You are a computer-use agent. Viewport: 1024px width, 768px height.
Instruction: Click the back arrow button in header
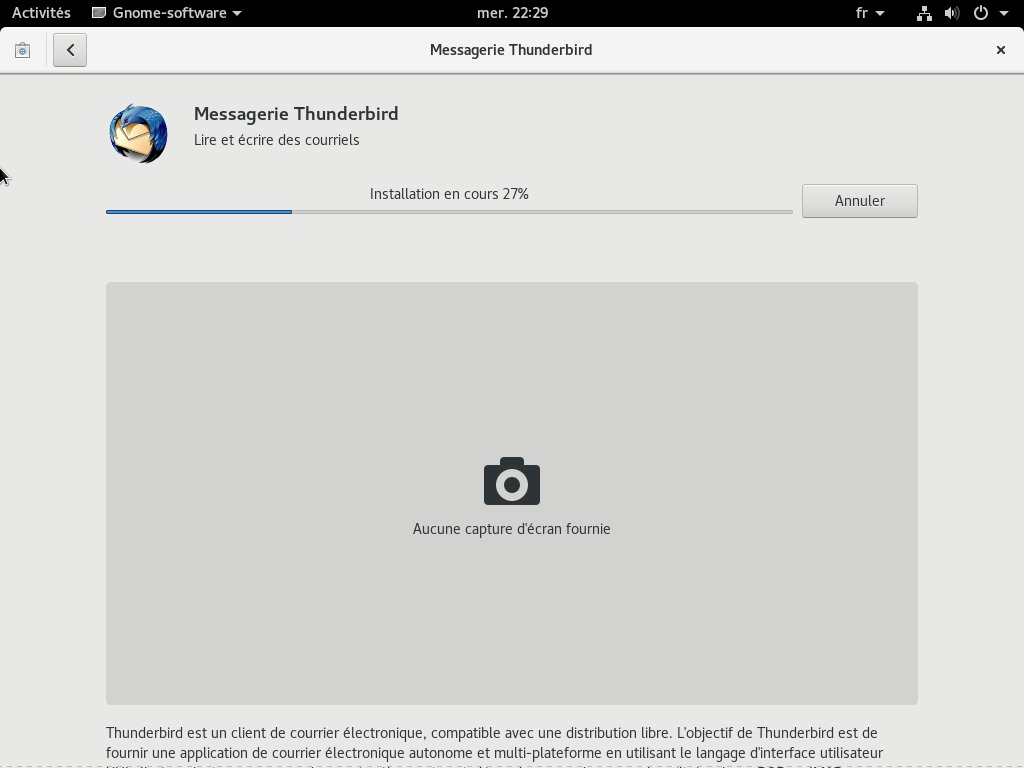pyautogui.click(x=70, y=50)
